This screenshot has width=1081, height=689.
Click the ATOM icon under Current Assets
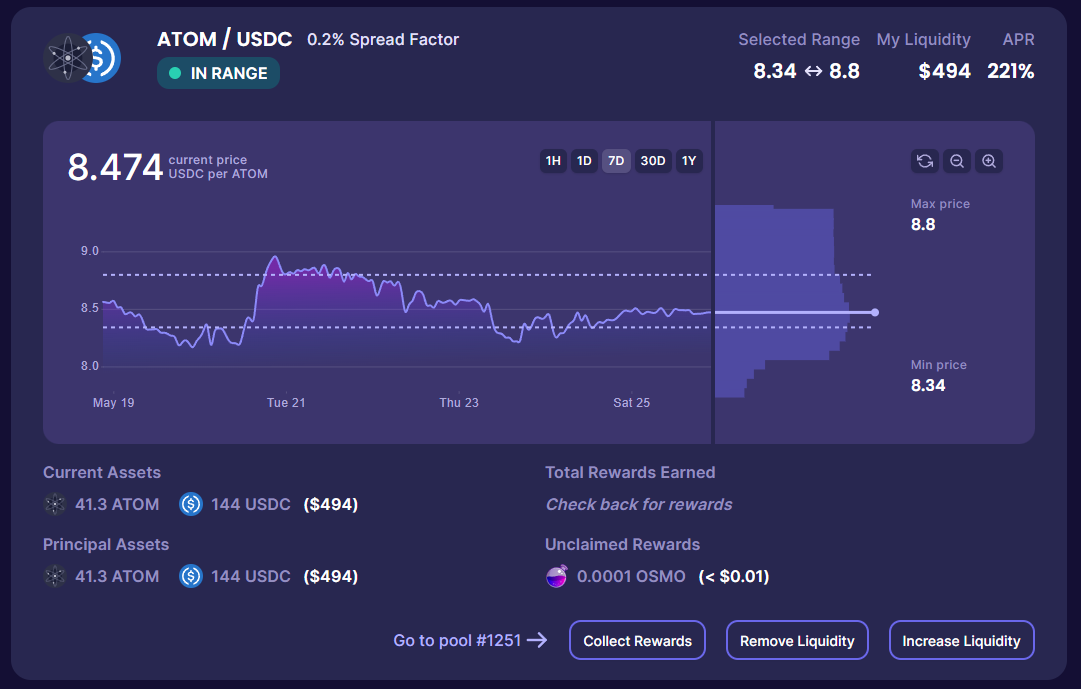coord(55,504)
